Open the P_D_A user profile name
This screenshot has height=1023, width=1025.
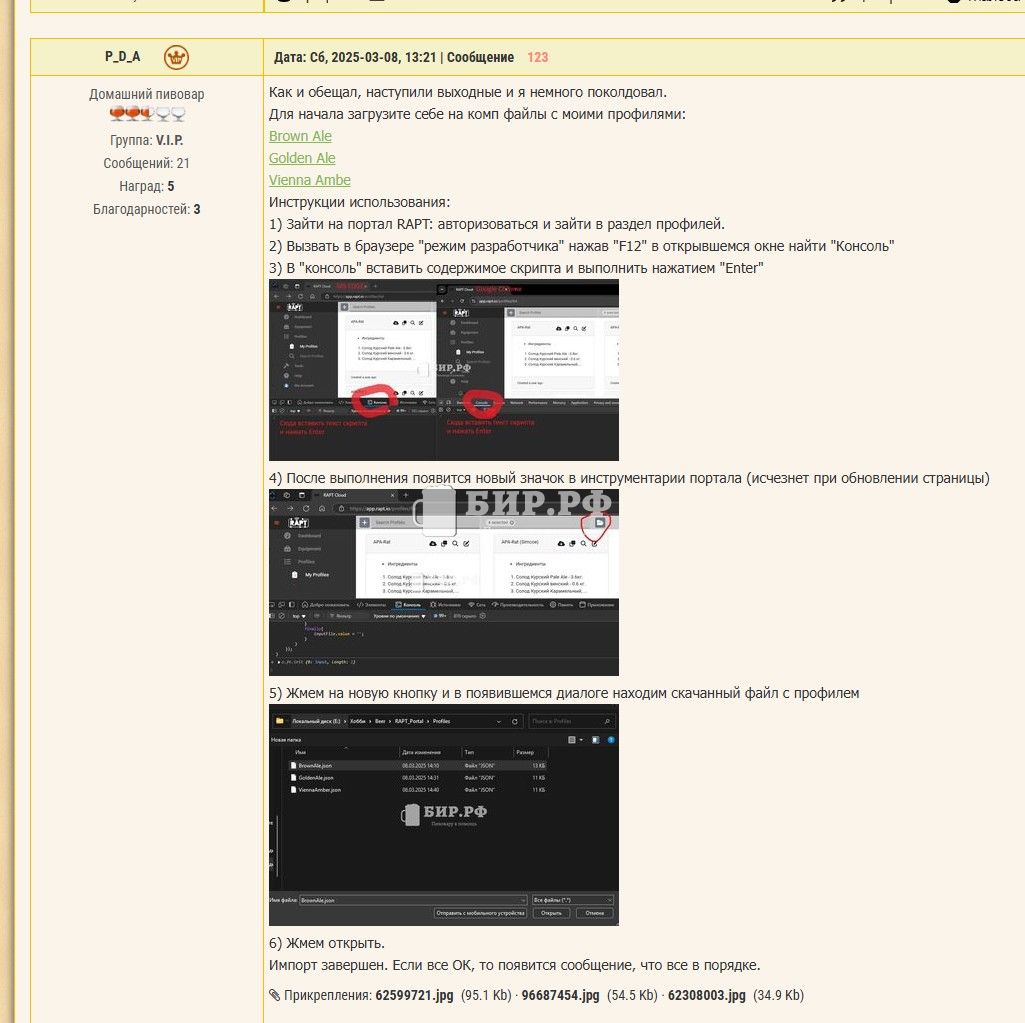point(122,57)
